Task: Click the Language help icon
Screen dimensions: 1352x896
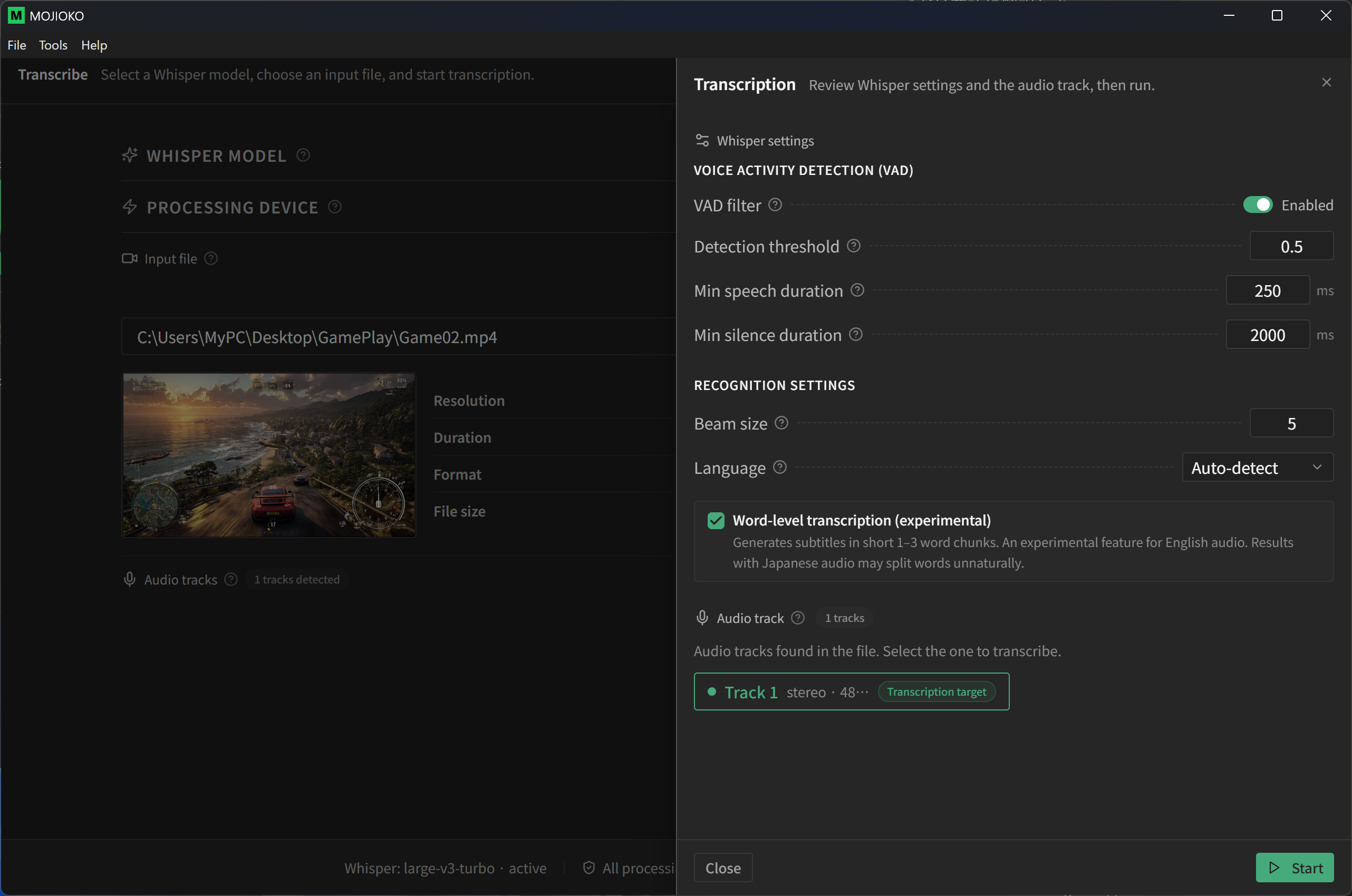Action: [779, 468]
